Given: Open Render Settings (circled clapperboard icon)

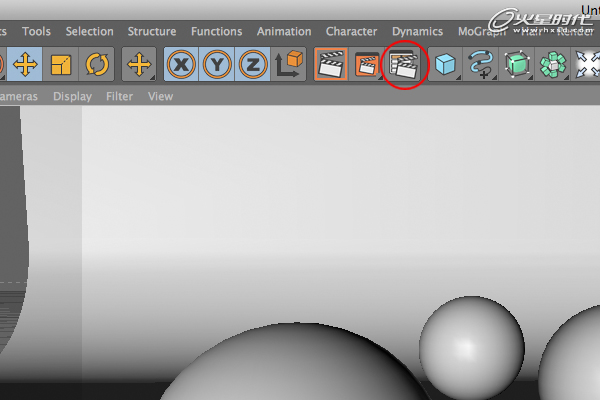Looking at the screenshot, I should point(405,66).
